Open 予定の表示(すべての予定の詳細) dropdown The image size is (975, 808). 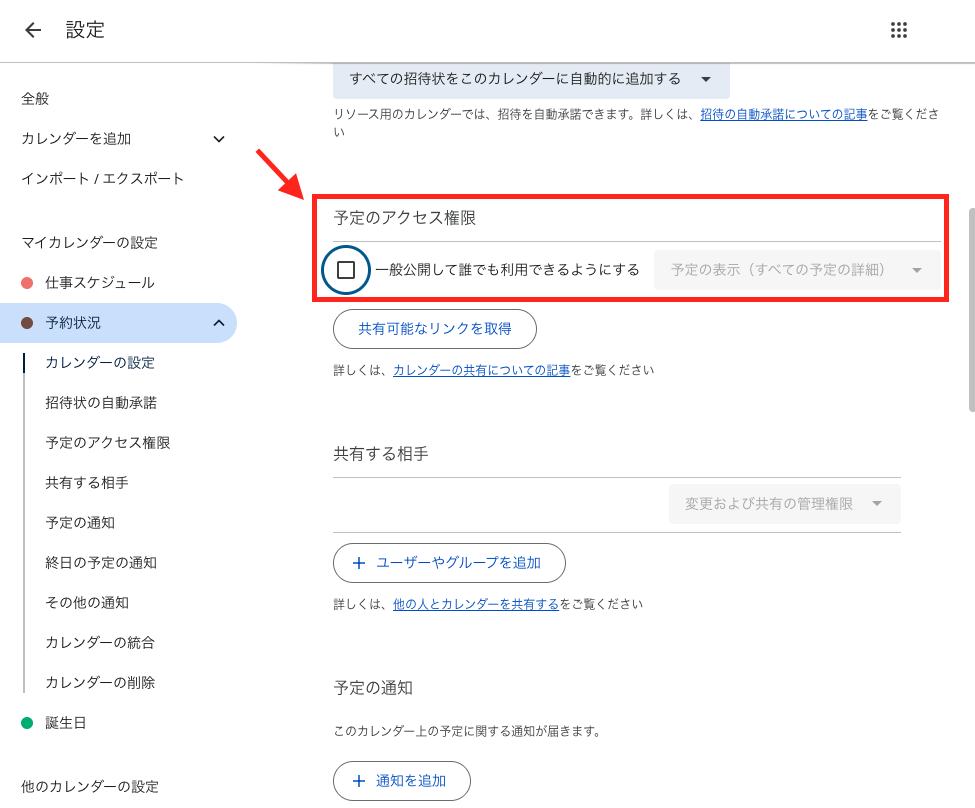click(797, 270)
